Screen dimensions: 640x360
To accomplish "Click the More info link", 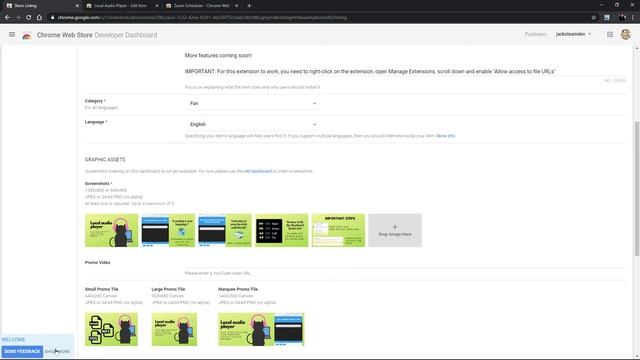I will (x=445, y=136).
